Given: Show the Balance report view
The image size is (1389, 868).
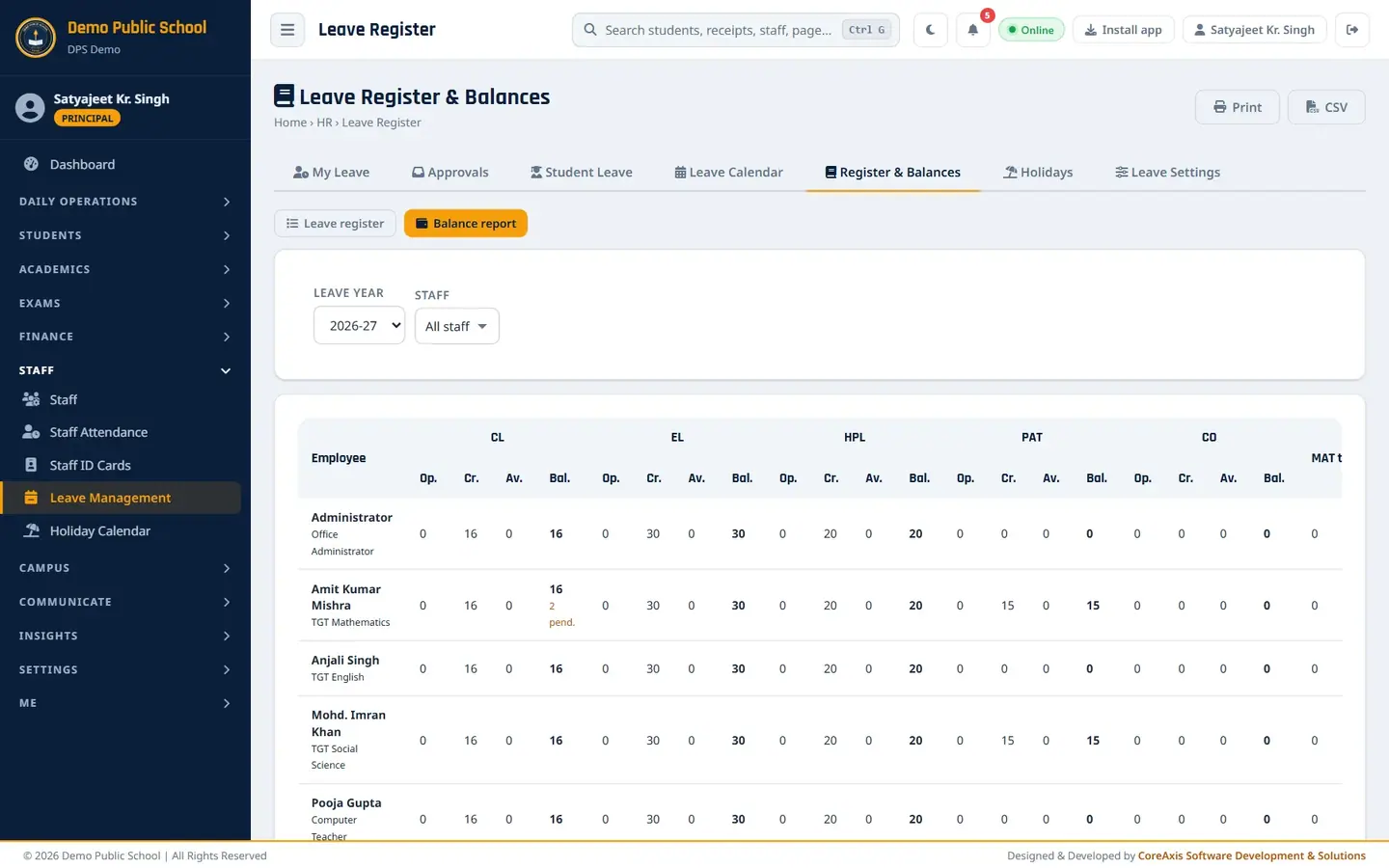Looking at the screenshot, I should pyautogui.click(x=466, y=224).
